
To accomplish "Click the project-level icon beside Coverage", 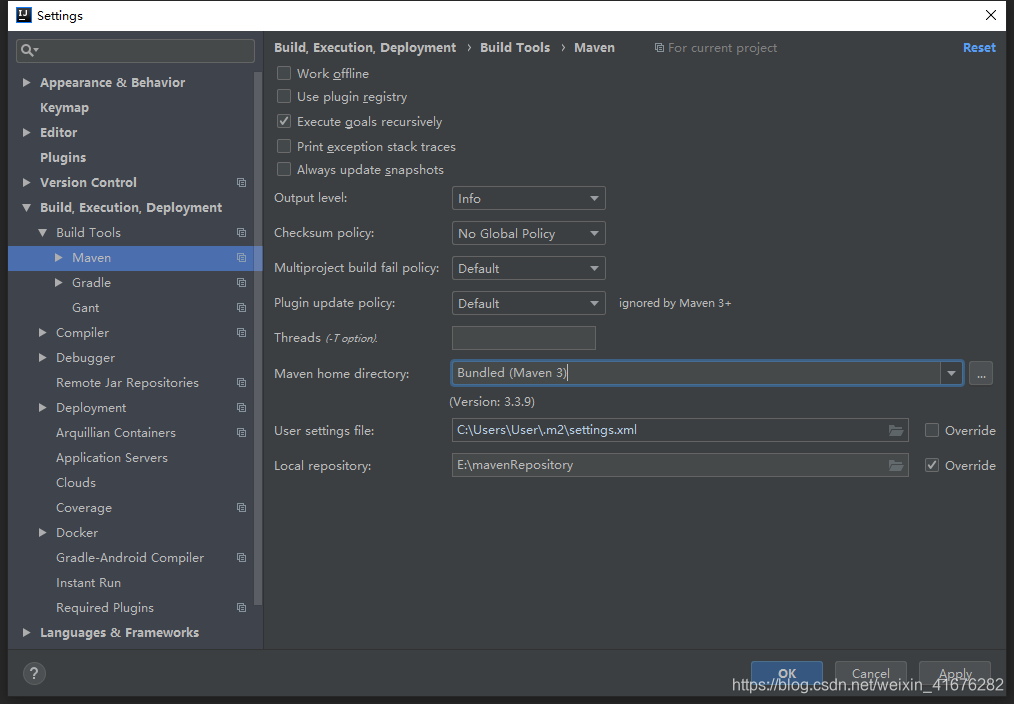I will point(241,508).
